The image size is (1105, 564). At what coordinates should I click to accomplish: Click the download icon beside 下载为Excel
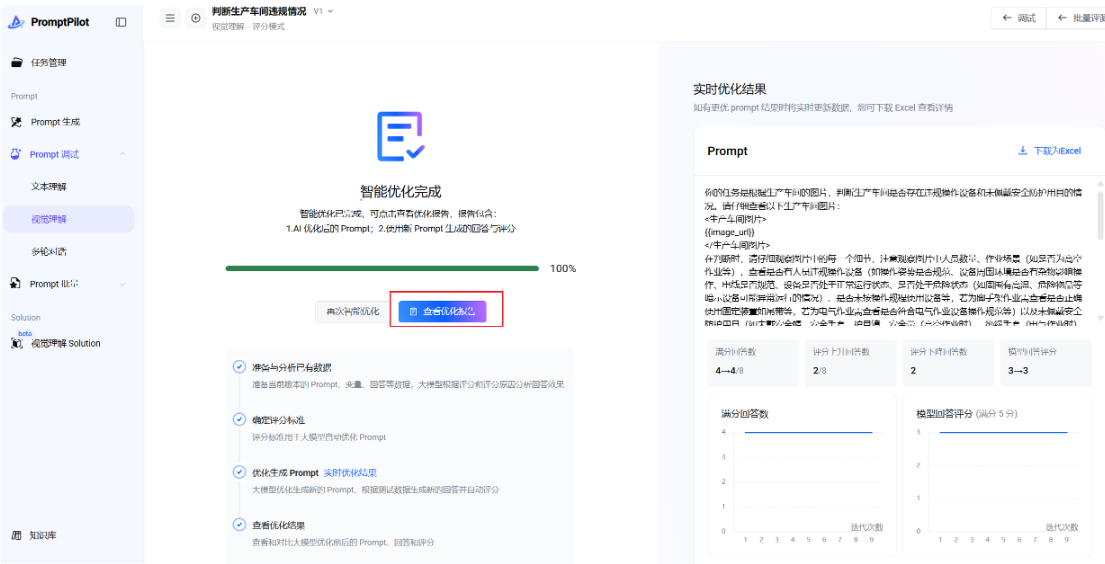click(1023, 151)
